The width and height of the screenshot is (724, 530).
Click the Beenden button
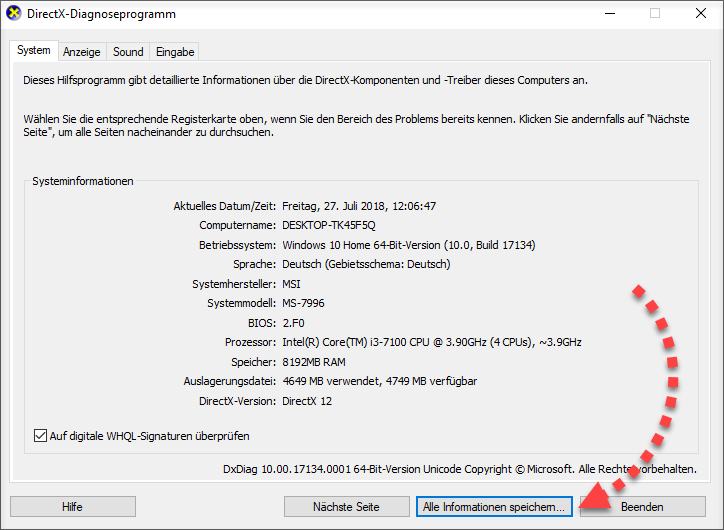642,506
